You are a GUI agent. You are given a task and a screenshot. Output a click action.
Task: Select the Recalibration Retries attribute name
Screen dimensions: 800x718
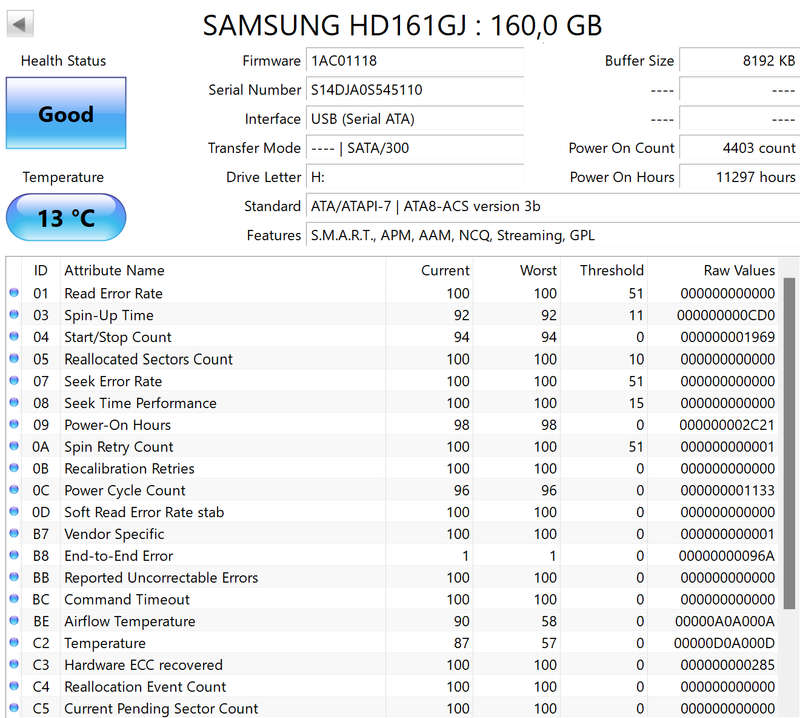[130, 468]
